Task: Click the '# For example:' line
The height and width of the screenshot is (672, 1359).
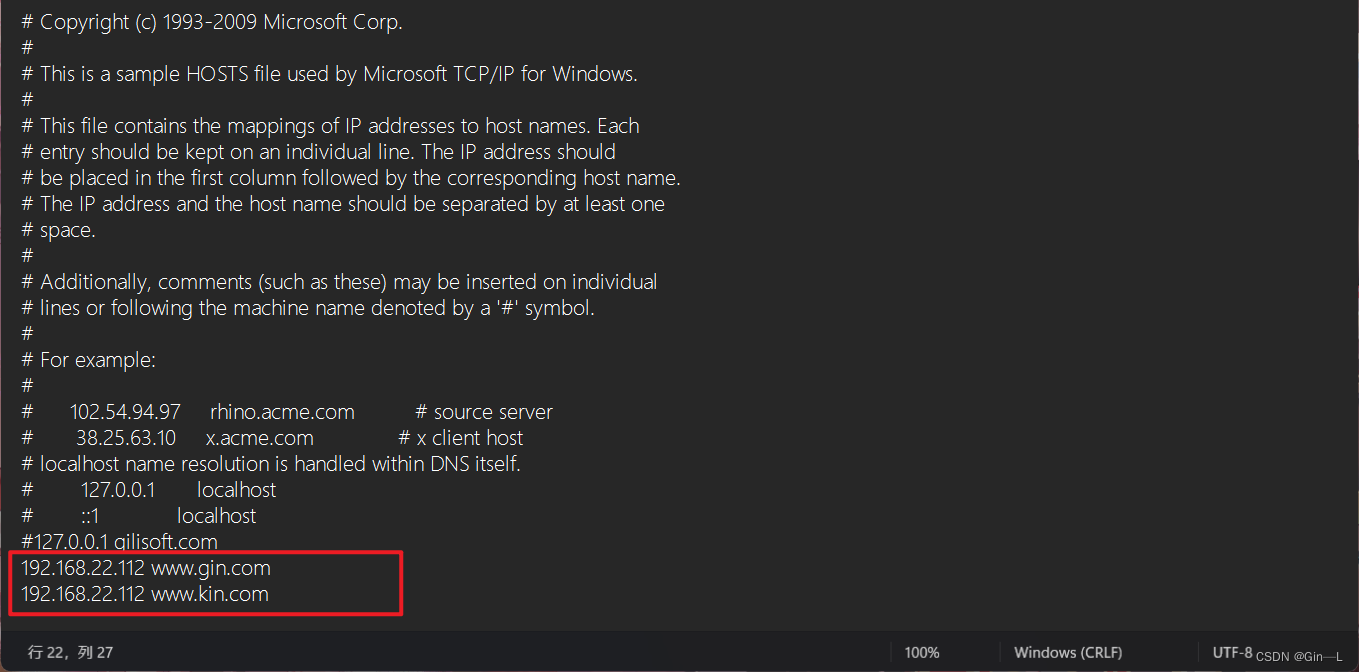Action: click(x=88, y=360)
